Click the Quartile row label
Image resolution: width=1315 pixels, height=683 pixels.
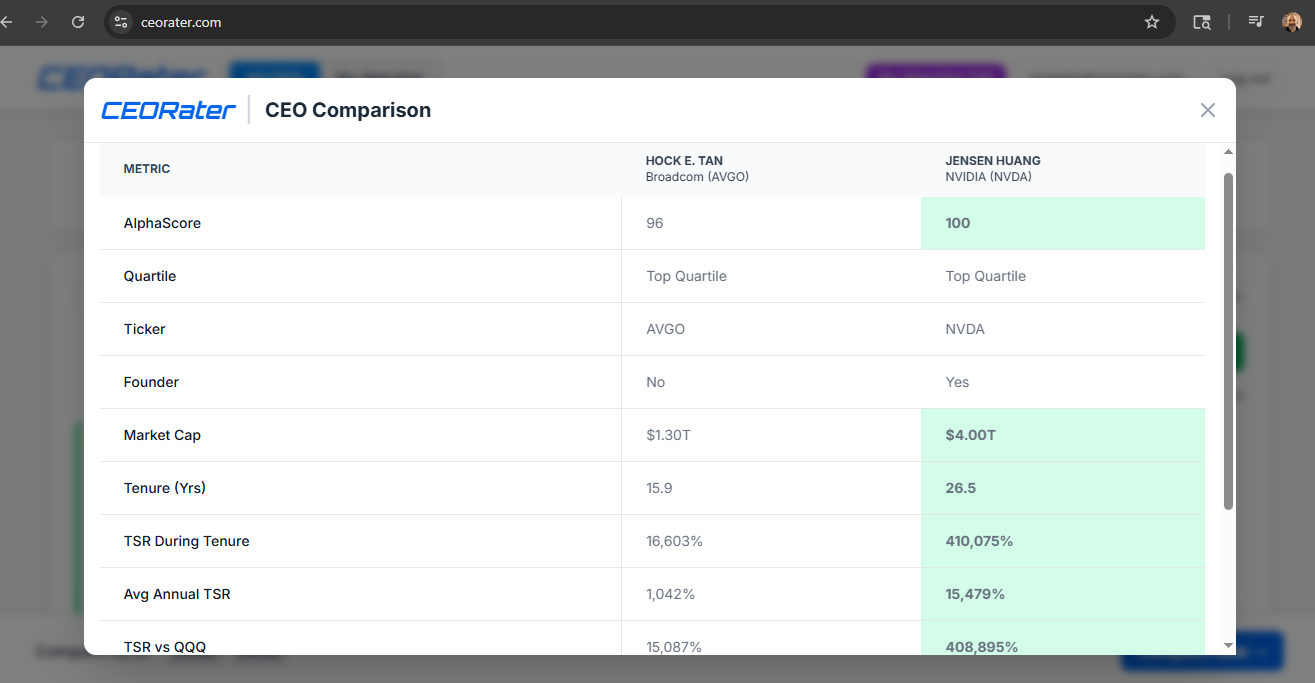pyautogui.click(x=150, y=276)
